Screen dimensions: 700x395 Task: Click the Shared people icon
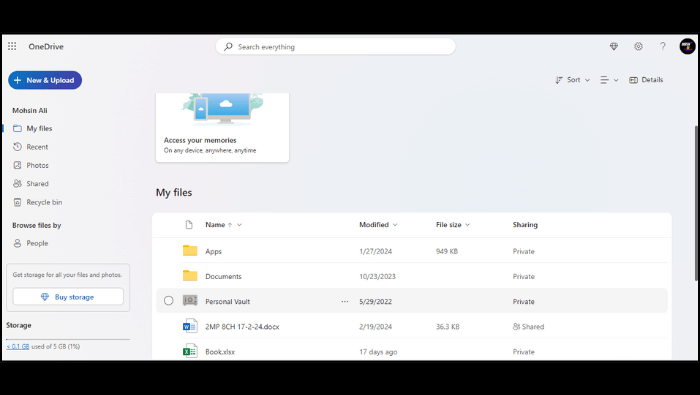coord(17,183)
